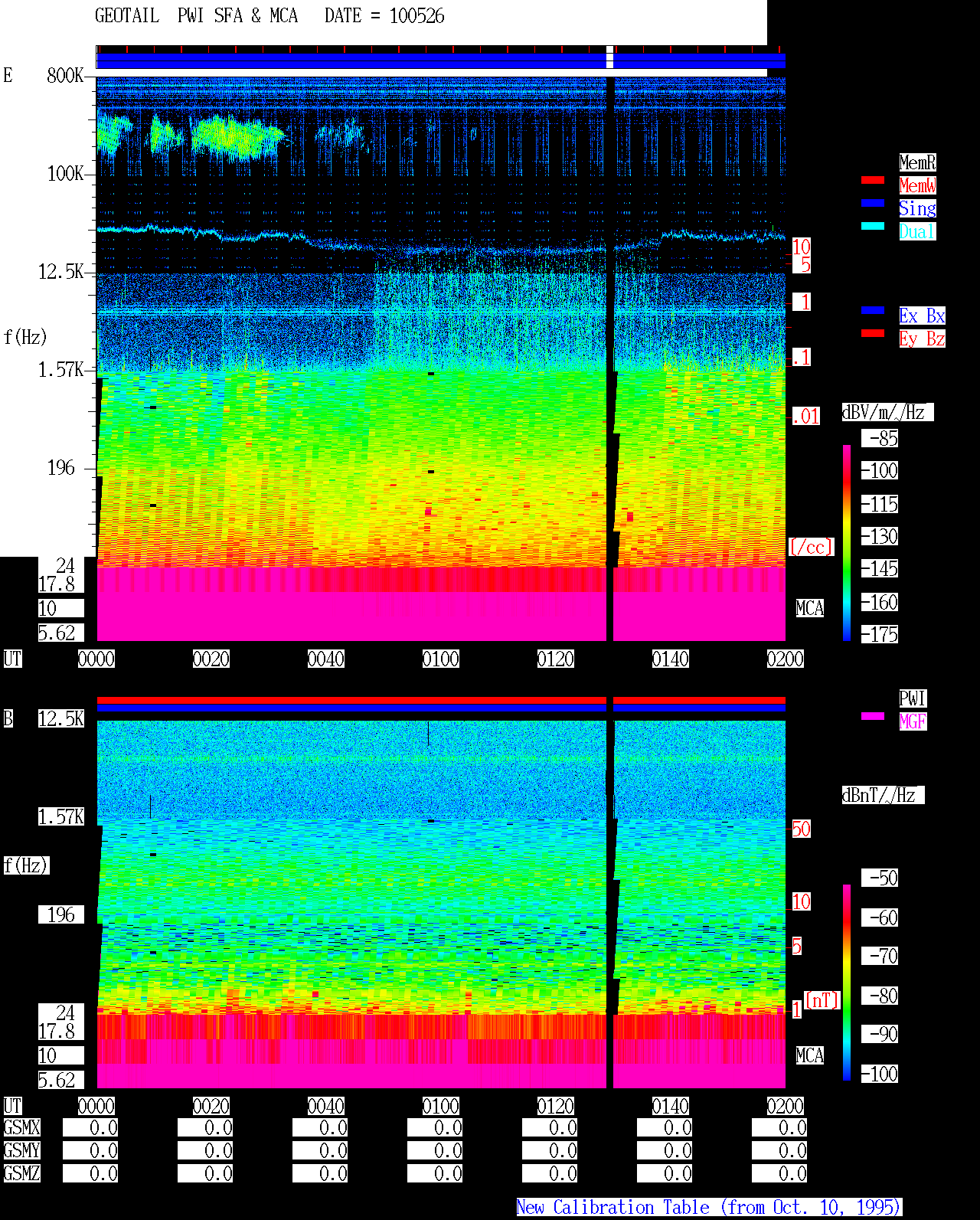Select the MemR legend label
This screenshot has width=980, height=1220.
click(x=917, y=162)
